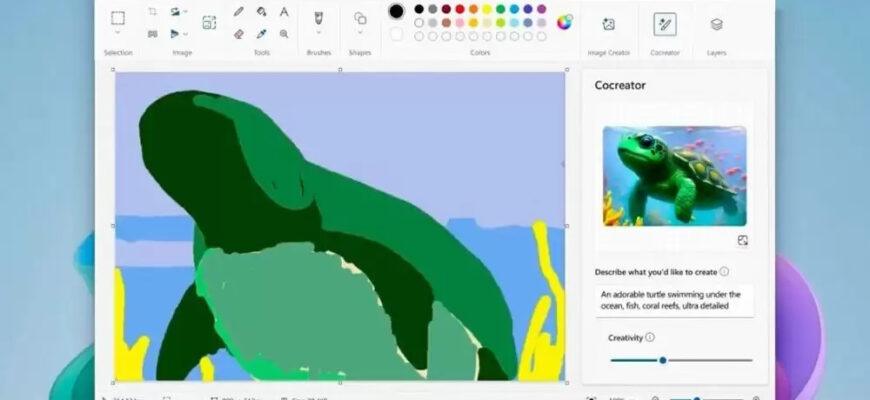
Task: Pick lavender swatch in second row
Action: point(541,23)
